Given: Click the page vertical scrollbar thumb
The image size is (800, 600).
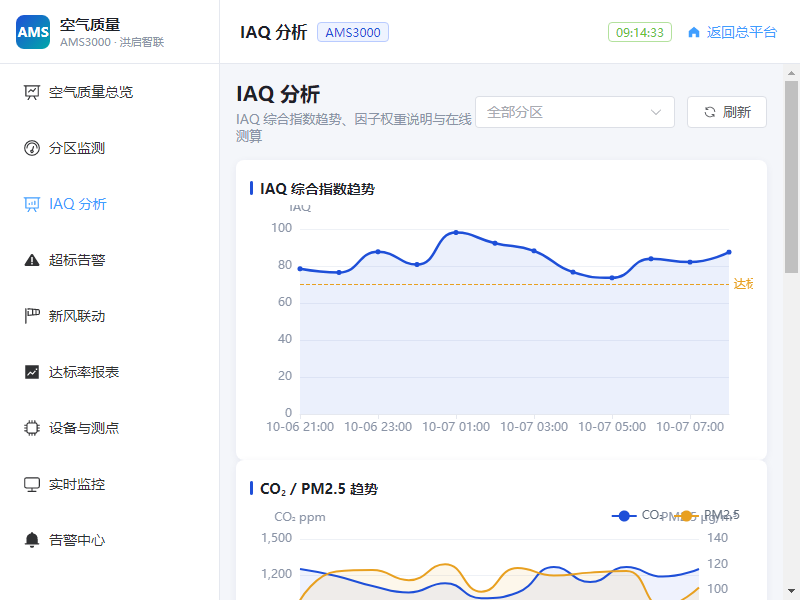Looking at the screenshot, I should coord(791,177).
